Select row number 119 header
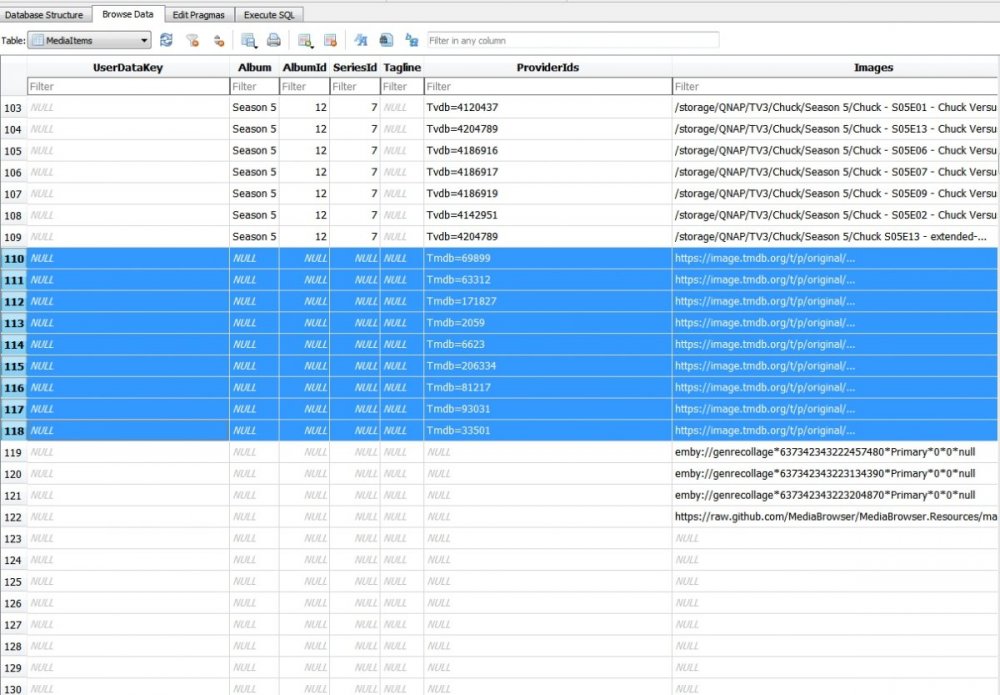Image resolution: width=1000 pixels, height=695 pixels. click(13, 453)
